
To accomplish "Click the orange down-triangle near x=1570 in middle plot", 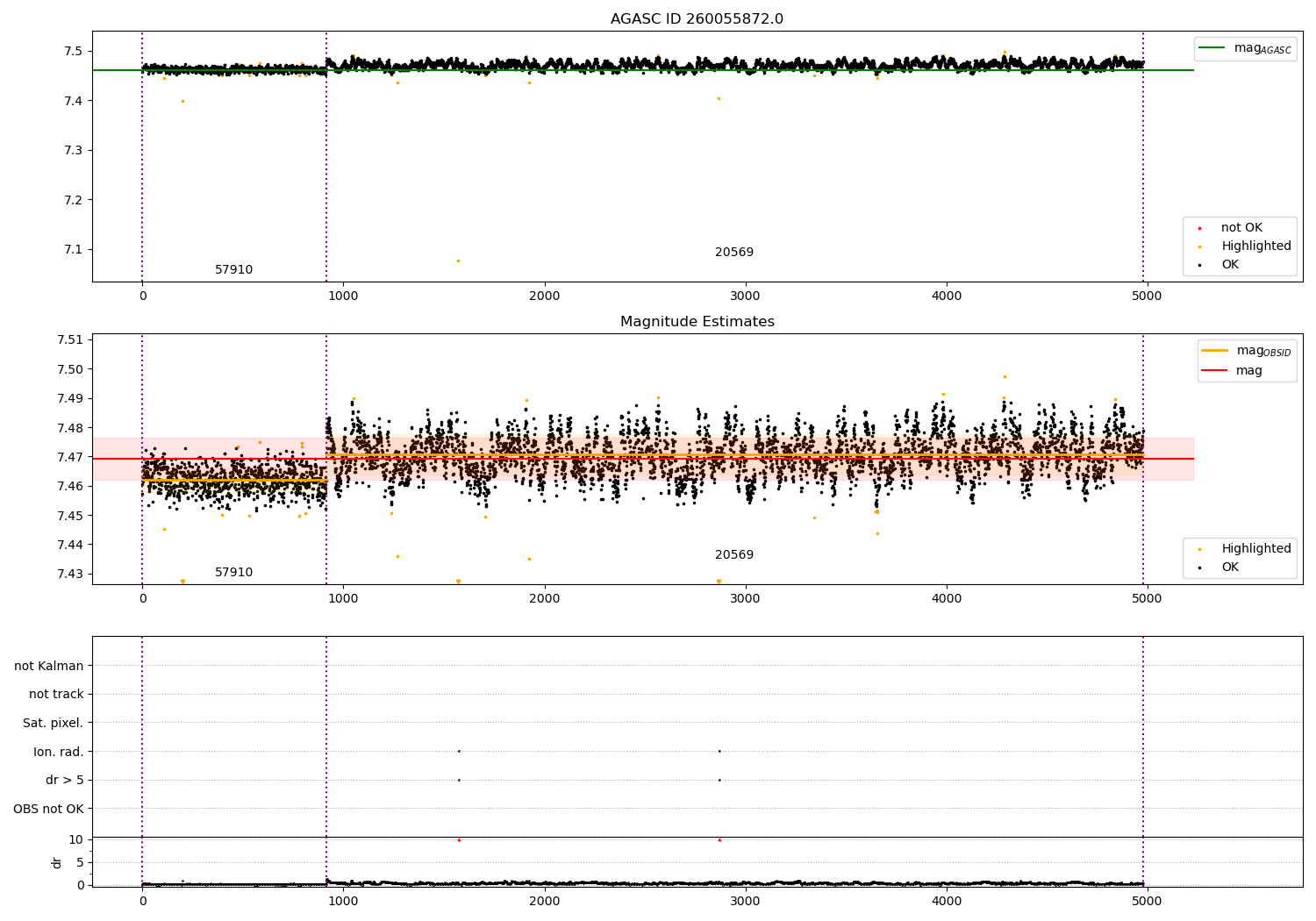I will click(458, 582).
